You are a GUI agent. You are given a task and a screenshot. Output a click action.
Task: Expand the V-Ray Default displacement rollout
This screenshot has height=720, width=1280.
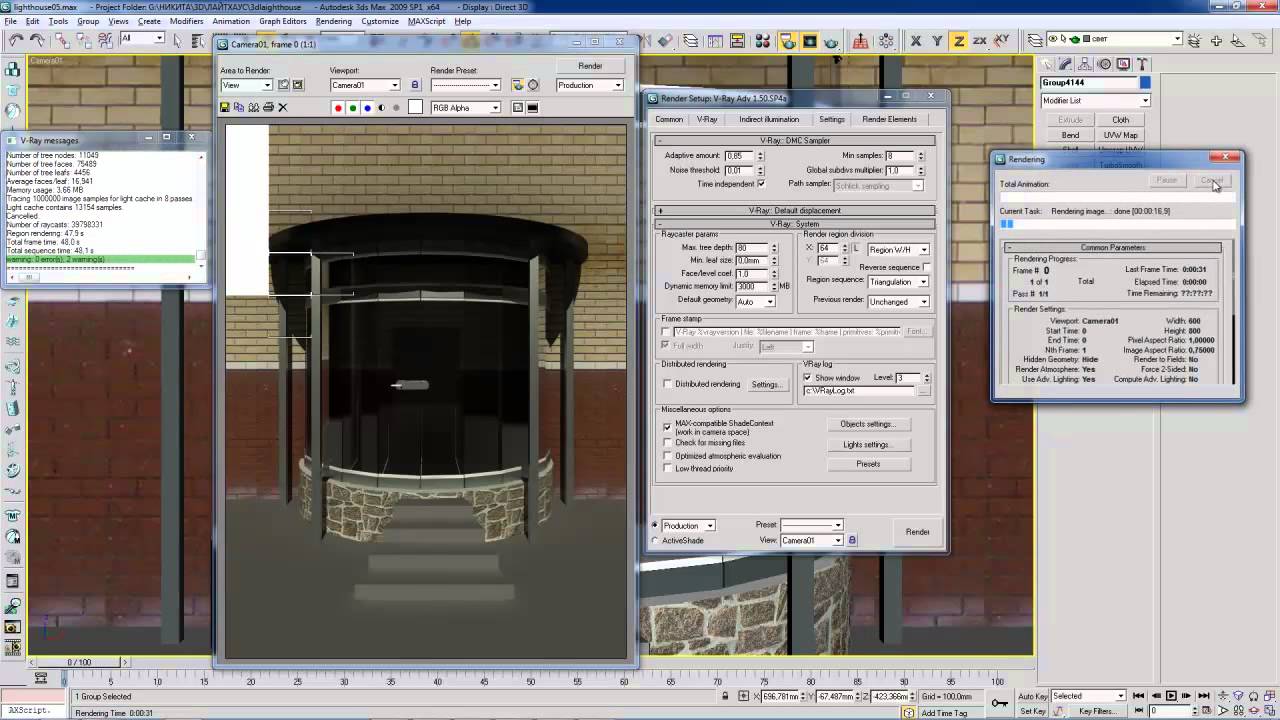[795, 211]
